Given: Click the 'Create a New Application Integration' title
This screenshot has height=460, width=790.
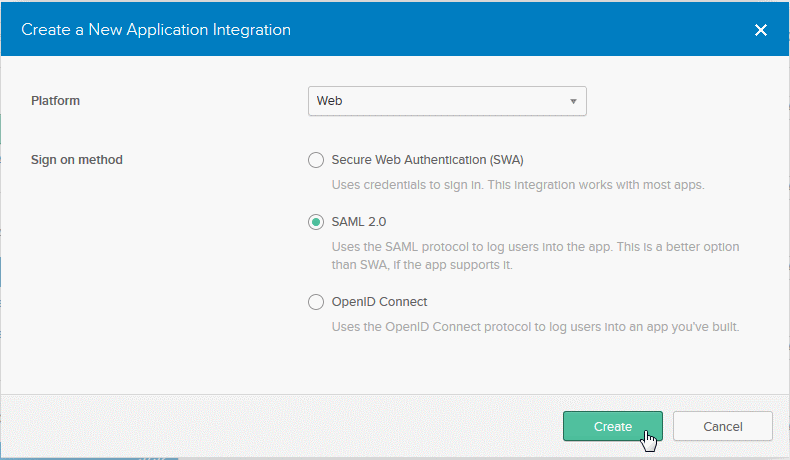Looking at the screenshot, I should pos(156,30).
